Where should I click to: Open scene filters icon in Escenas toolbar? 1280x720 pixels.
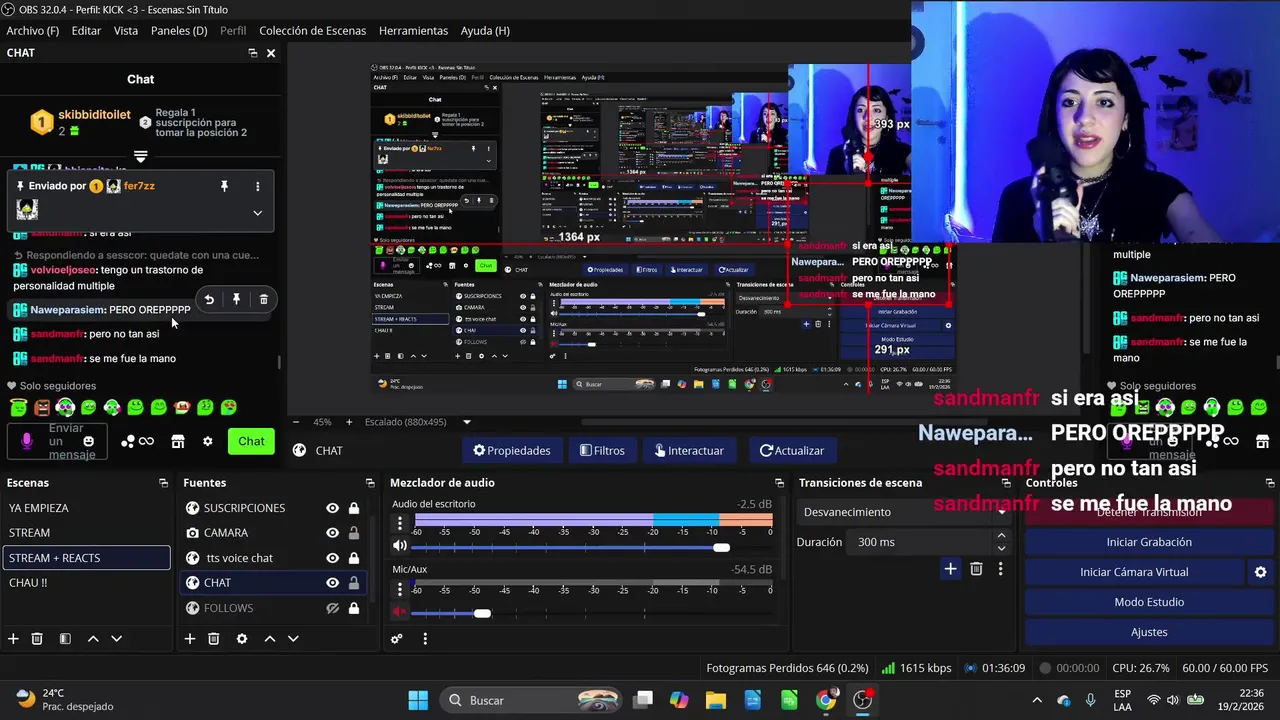(x=65, y=638)
